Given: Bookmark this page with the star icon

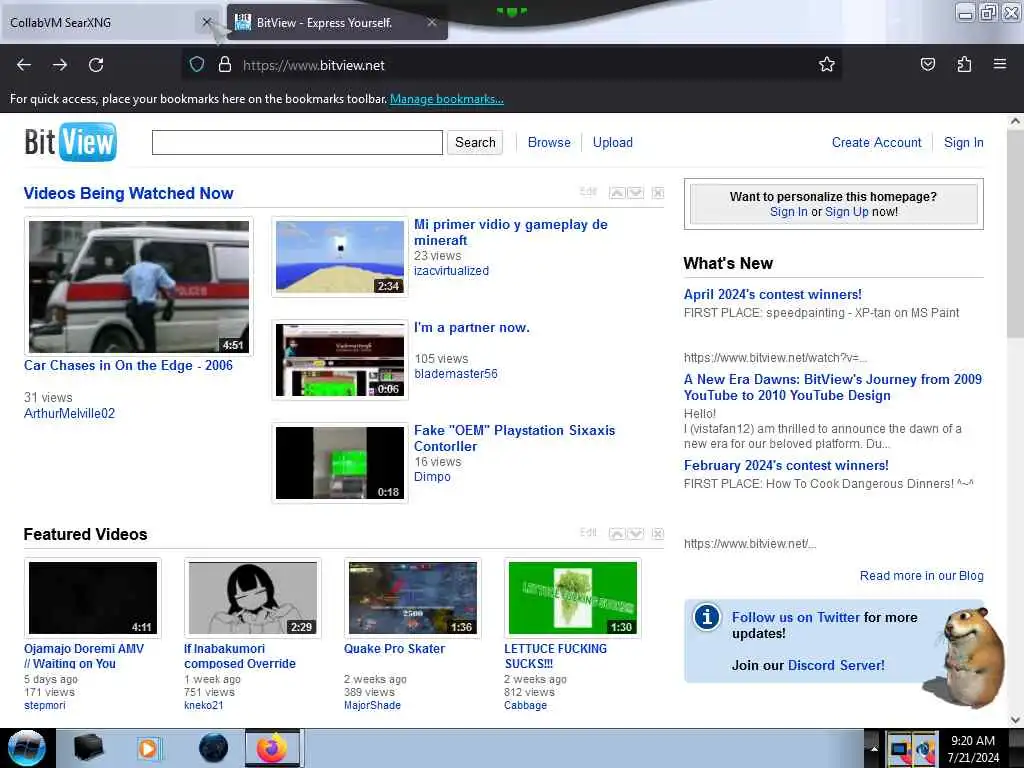Looking at the screenshot, I should coord(827,64).
